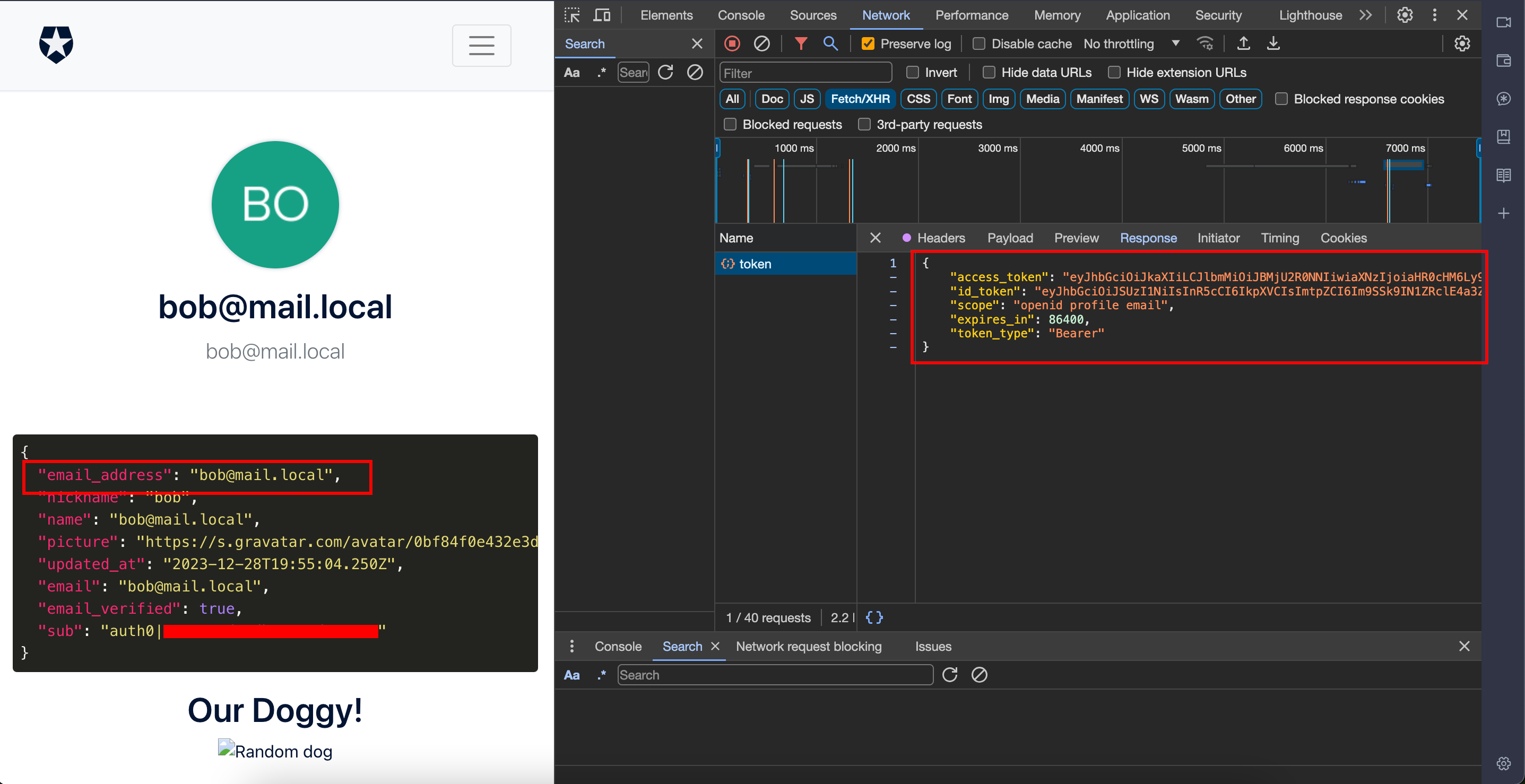Select the Fetch/XHR filter
The image size is (1525, 784).
860,99
